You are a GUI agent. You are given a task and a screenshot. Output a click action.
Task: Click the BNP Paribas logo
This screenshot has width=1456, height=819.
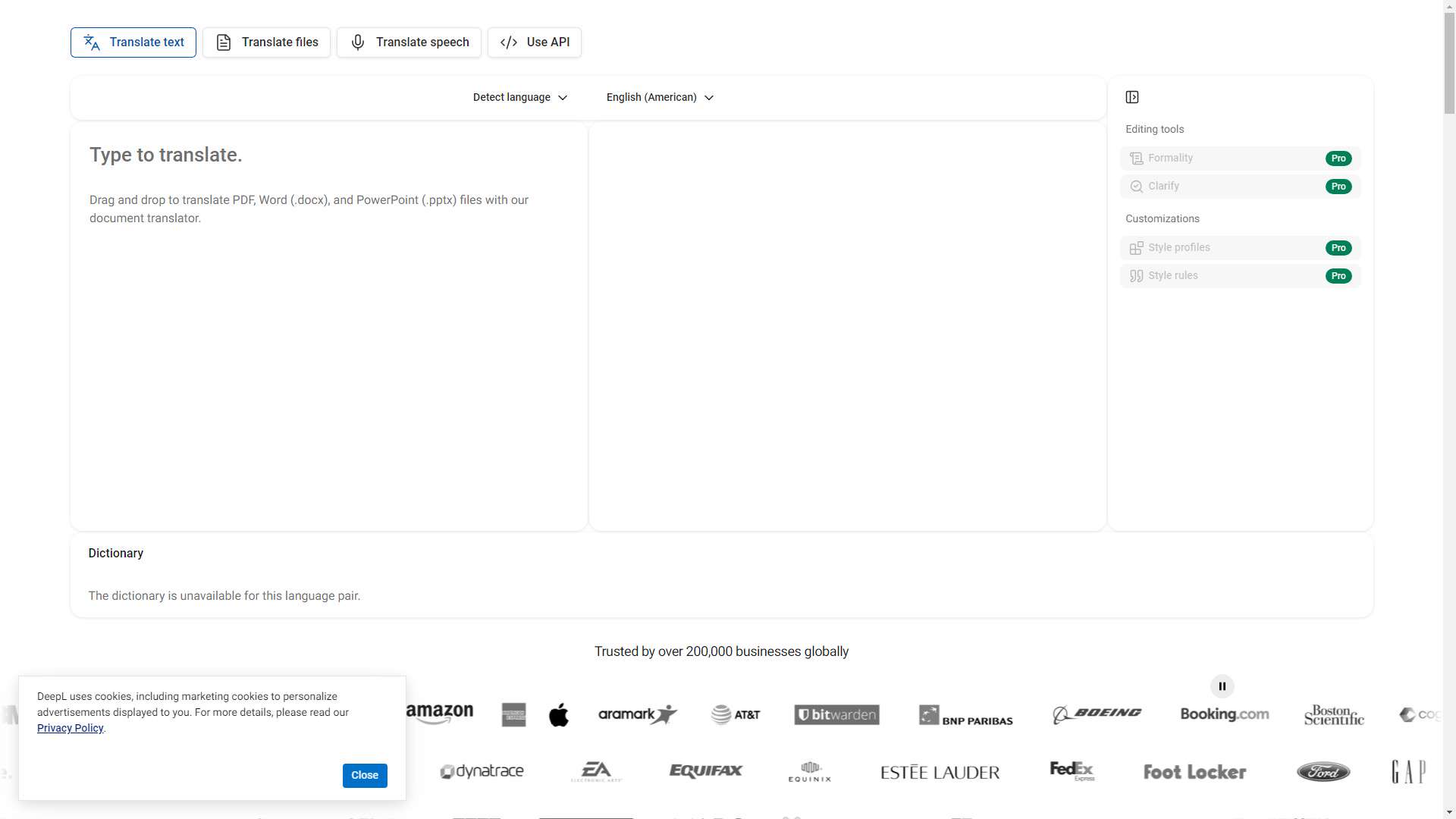coord(966,715)
